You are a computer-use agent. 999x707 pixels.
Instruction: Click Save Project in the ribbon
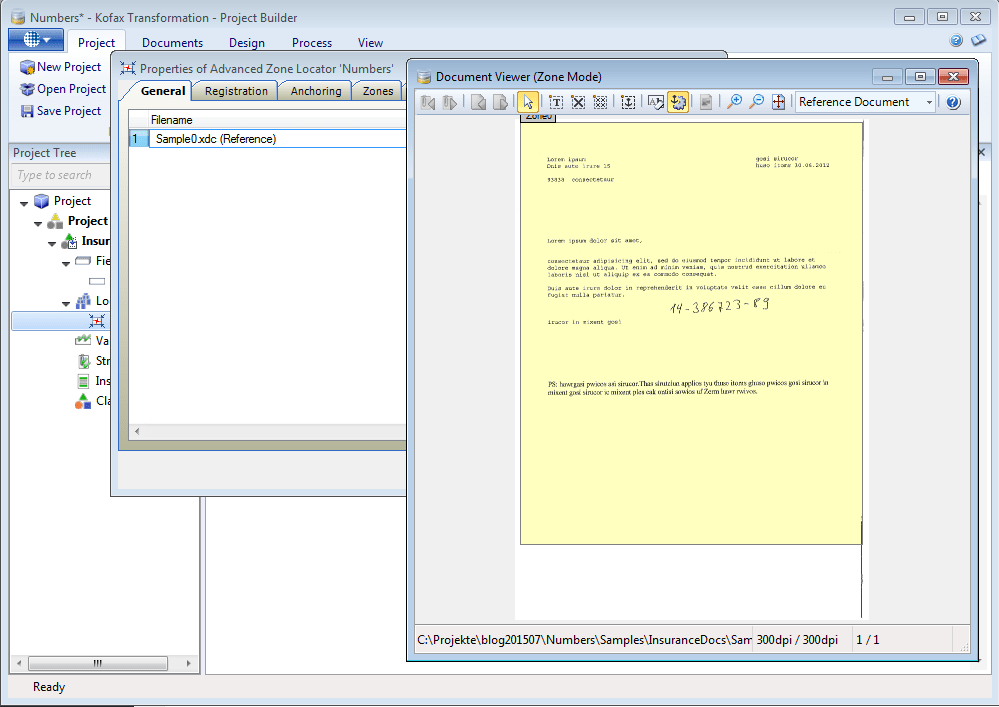(61, 111)
